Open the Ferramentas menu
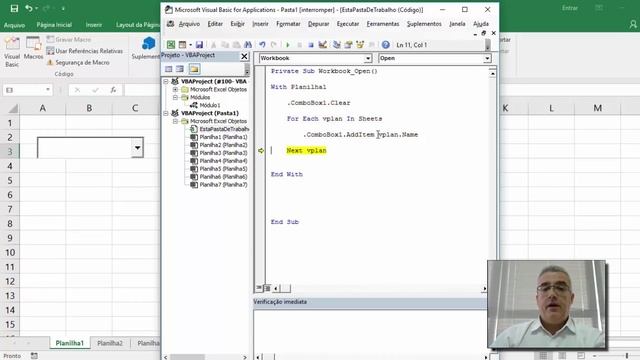The height and width of the screenshot is (360, 640). tap(383, 24)
